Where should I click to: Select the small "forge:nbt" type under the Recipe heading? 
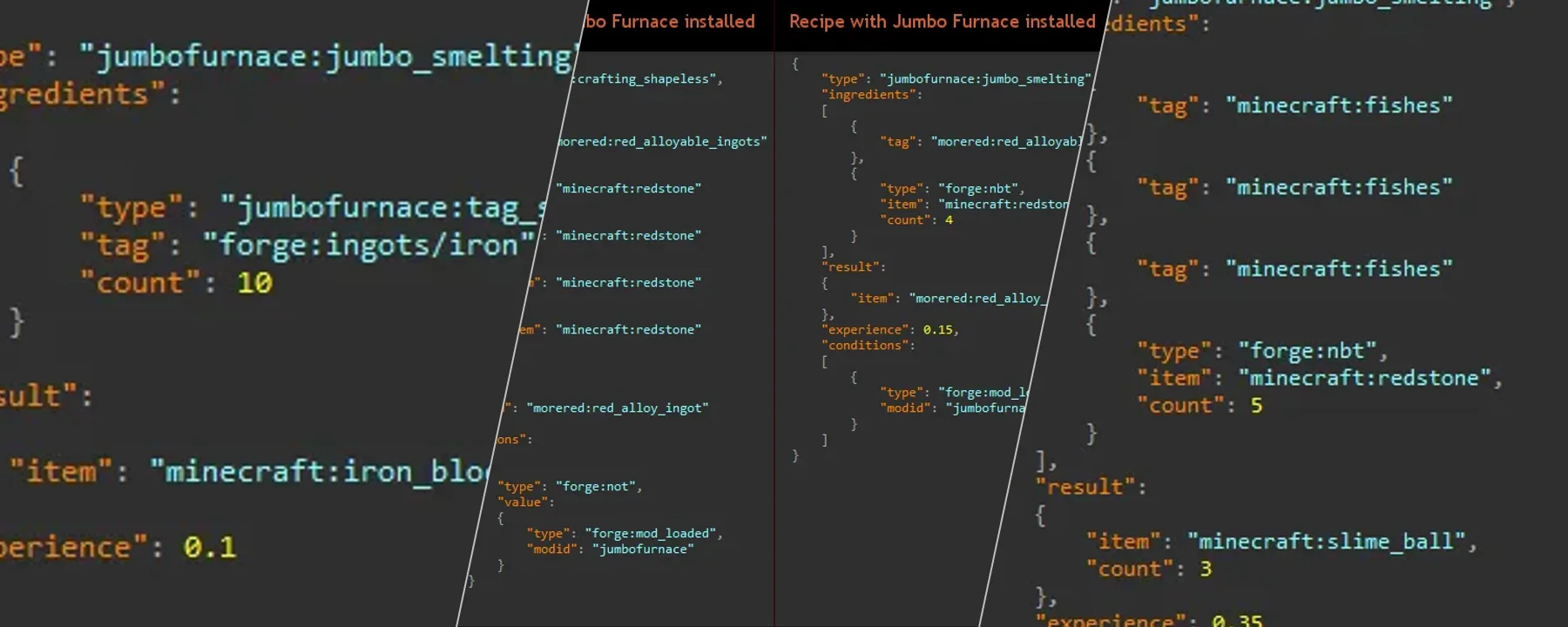pos(977,188)
